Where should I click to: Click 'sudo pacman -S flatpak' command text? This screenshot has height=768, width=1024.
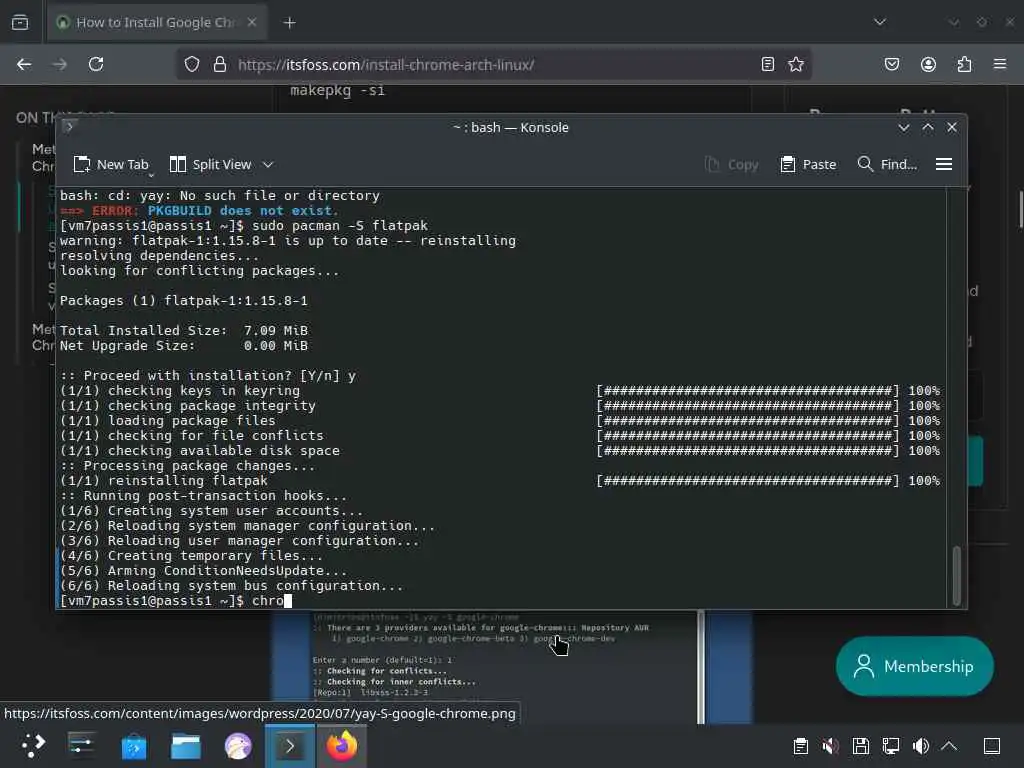(x=340, y=226)
